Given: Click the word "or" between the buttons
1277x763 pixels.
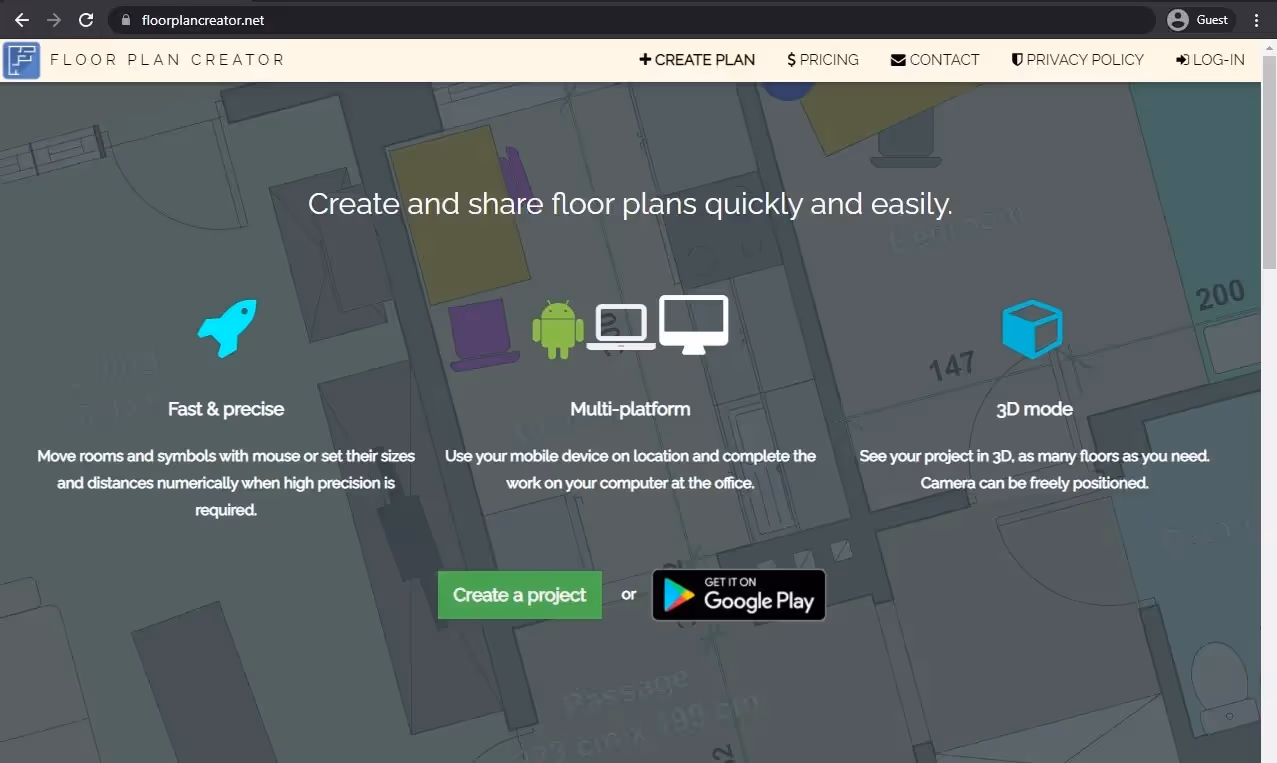Looking at the screenshot, I should coord(628,595).
